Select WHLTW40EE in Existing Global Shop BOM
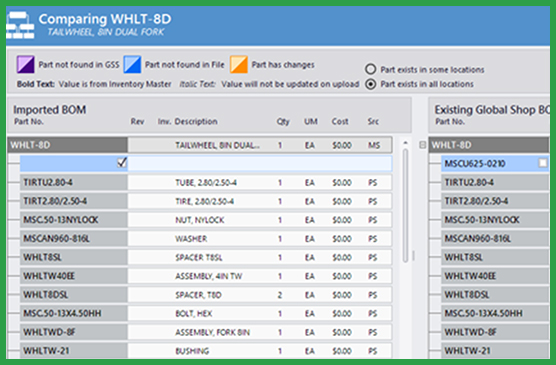Image resolution: width=556 pixels, height=365 pixels. (495, 276)
